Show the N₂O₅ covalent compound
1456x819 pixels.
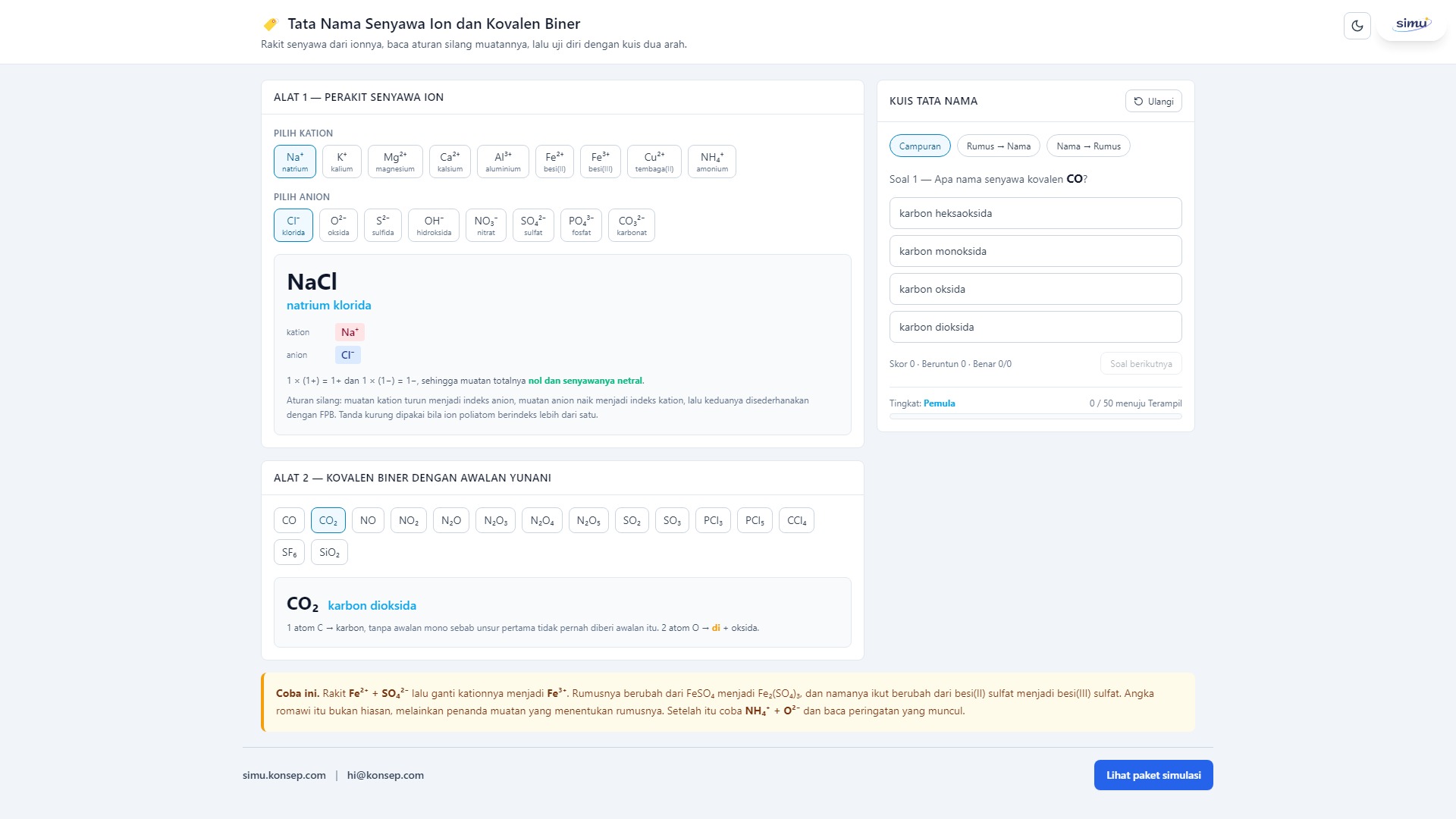[588, 521]
